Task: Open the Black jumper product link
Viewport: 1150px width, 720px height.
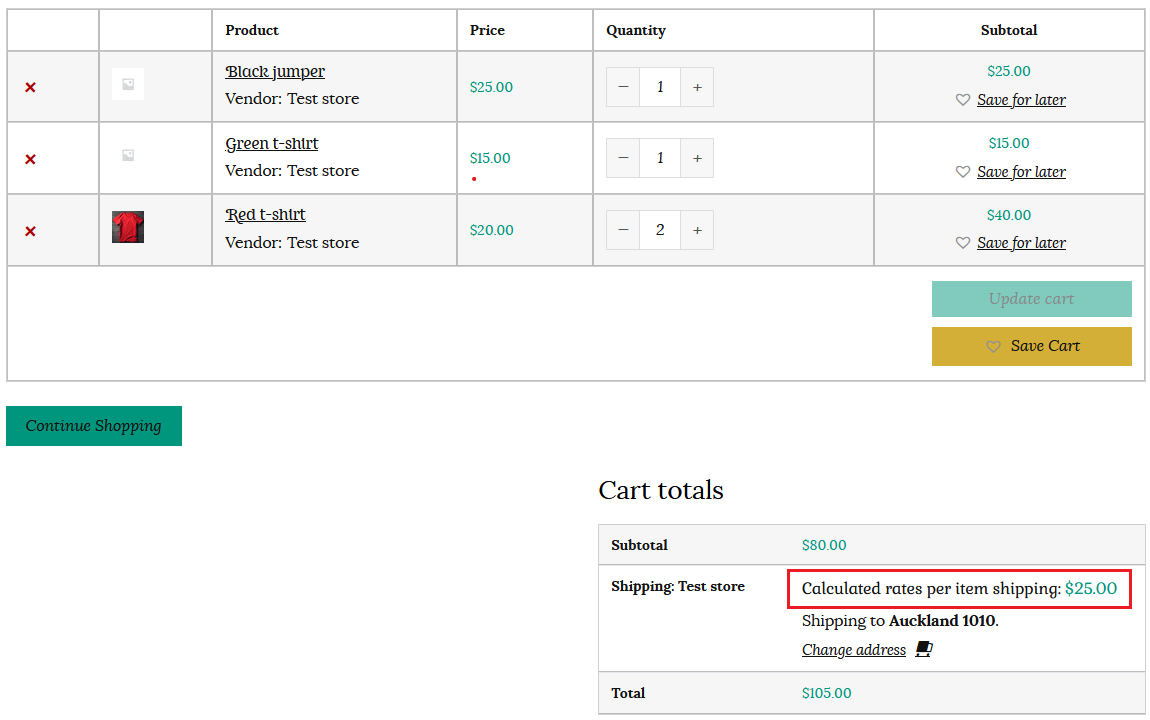Action: coord(275,72)
